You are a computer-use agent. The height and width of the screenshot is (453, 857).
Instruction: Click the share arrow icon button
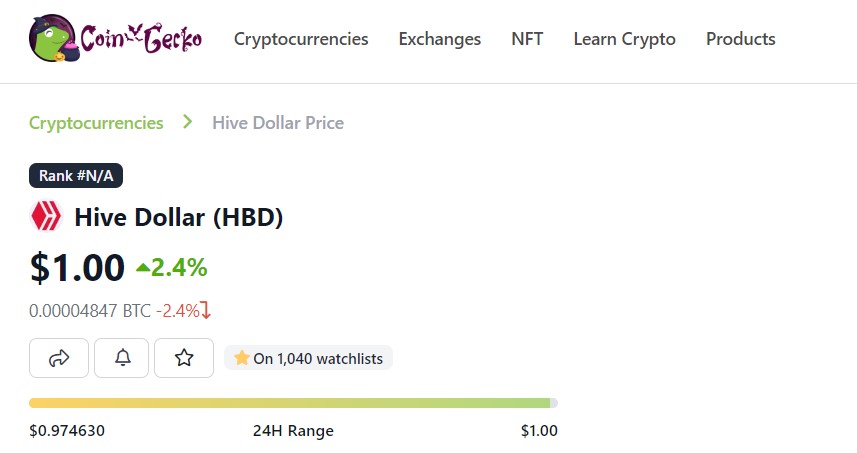click(58, 358)
